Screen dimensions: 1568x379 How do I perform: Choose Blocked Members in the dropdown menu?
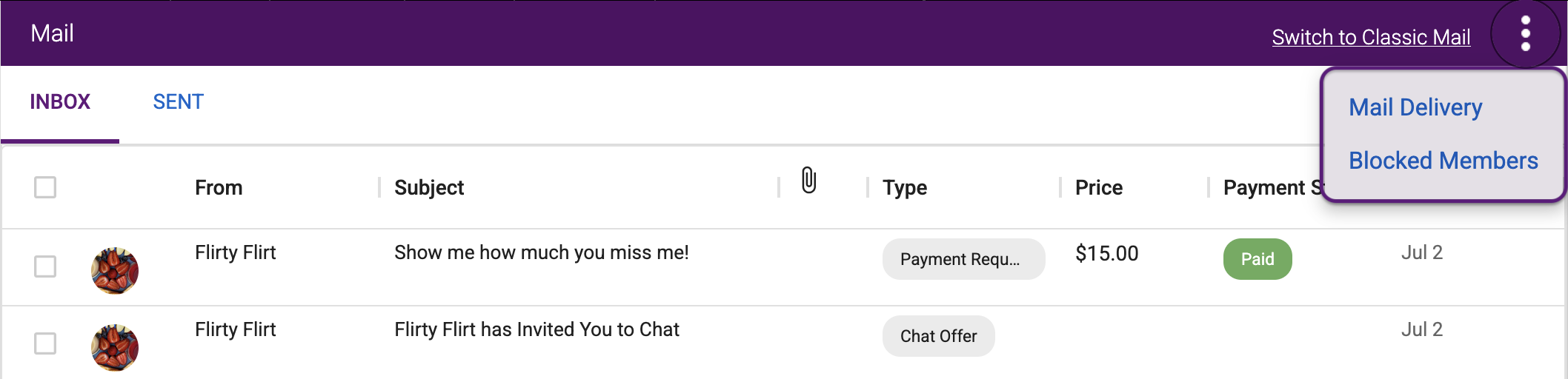tap(1444, 161)
